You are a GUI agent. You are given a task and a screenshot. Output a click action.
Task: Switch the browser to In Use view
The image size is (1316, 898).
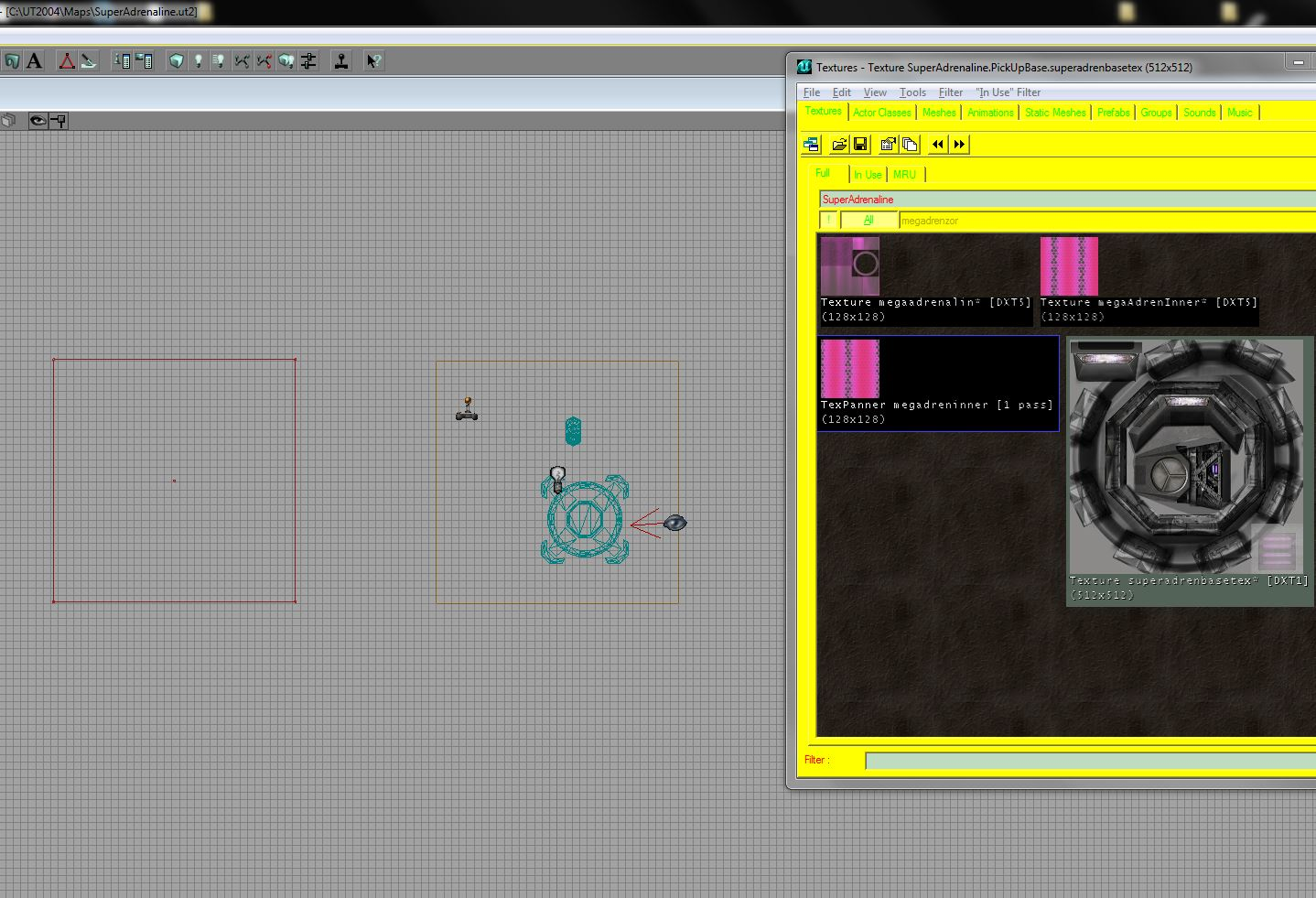click(866, 174)
